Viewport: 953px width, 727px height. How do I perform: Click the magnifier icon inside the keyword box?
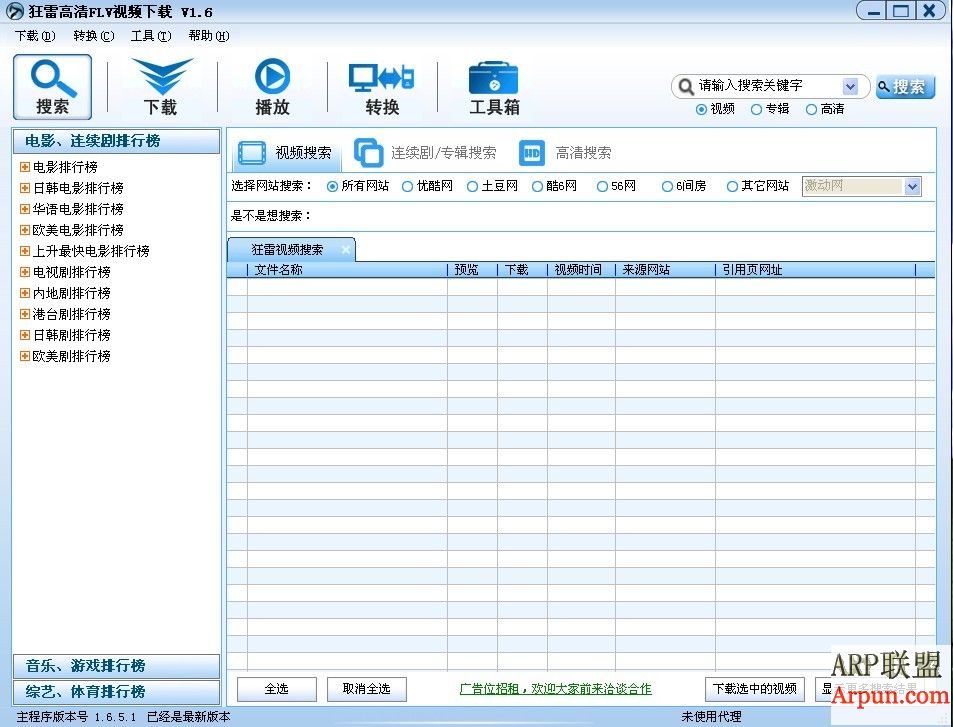pos(684,86)
